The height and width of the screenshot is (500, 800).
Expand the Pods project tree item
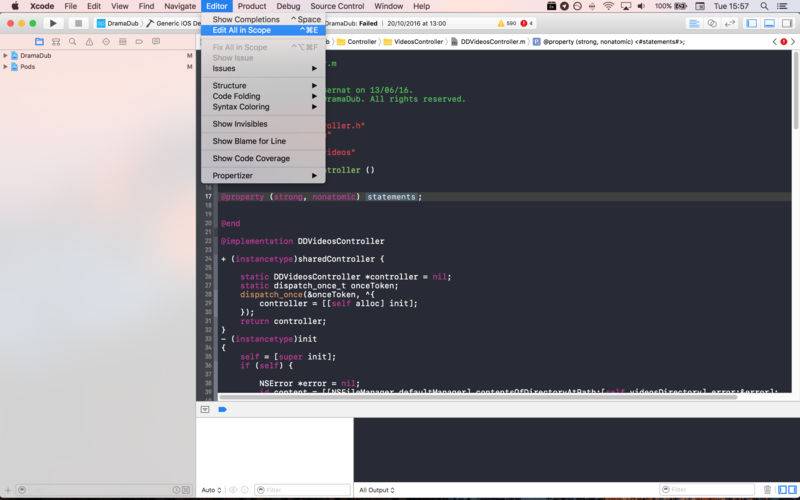pyautogui.click(x=5, y=66)
